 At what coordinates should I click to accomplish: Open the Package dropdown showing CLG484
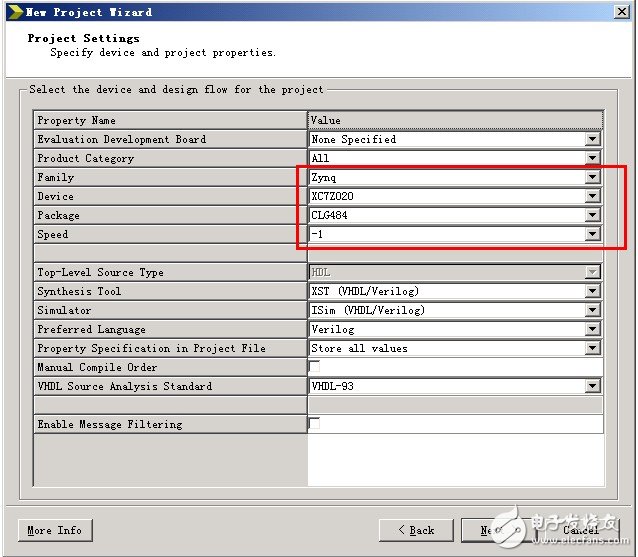pos(593,216)
